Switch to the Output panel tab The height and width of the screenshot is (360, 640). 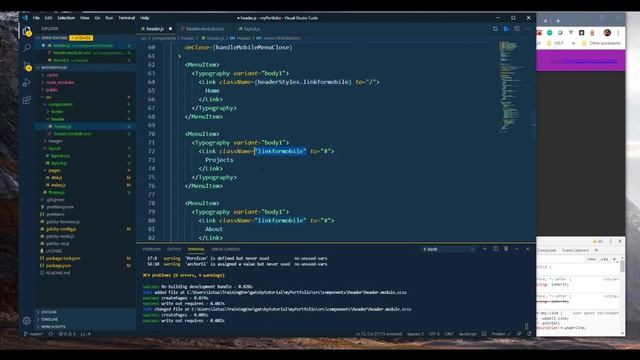click(x=173, y=249)
